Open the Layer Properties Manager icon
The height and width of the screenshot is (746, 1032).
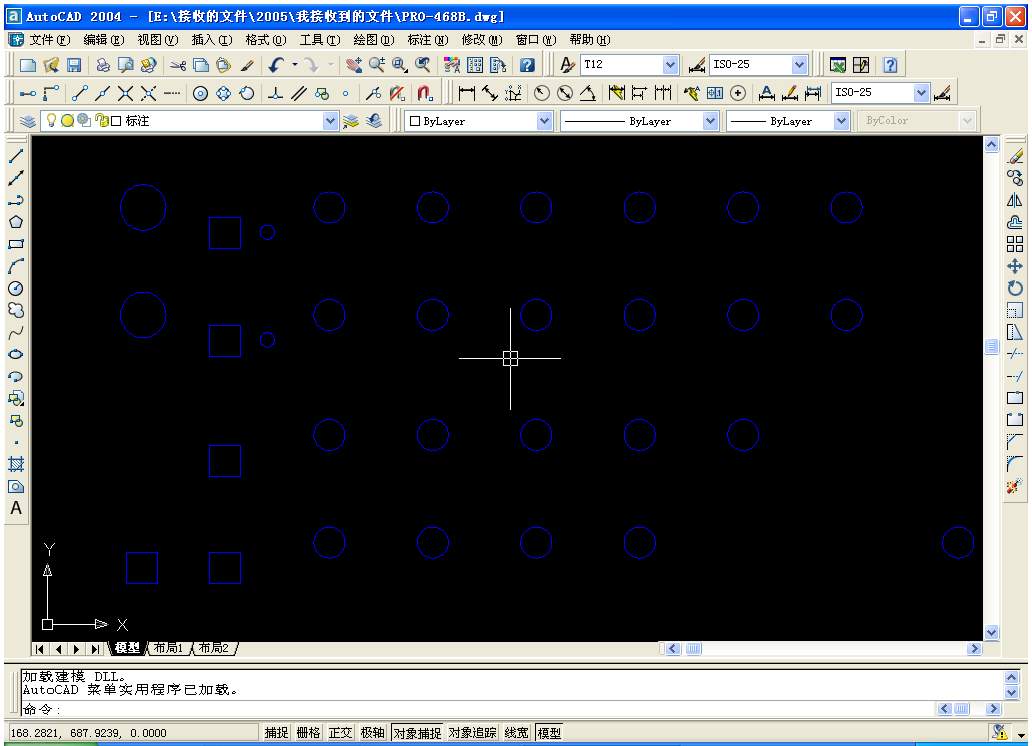pyautogui.click(x=28, y=121)
